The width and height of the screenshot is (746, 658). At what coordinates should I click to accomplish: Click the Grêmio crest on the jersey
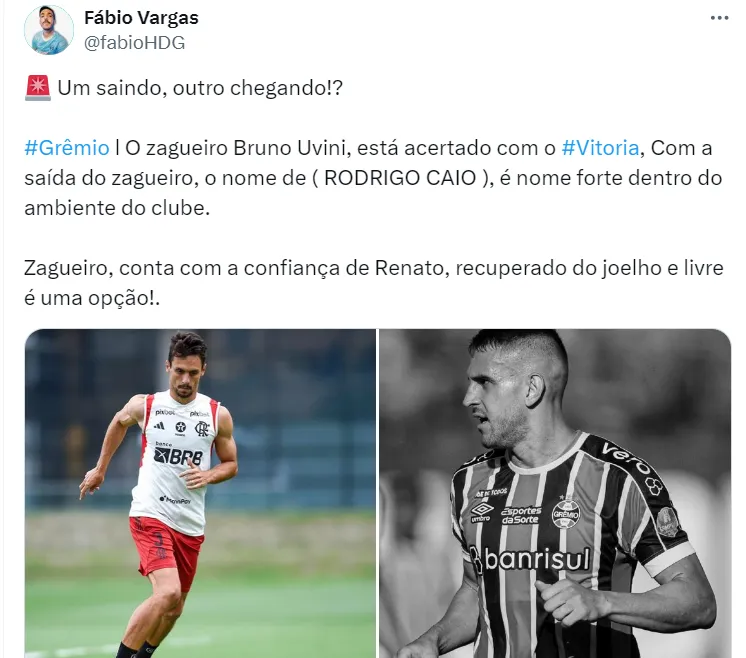tap(566, 513)
